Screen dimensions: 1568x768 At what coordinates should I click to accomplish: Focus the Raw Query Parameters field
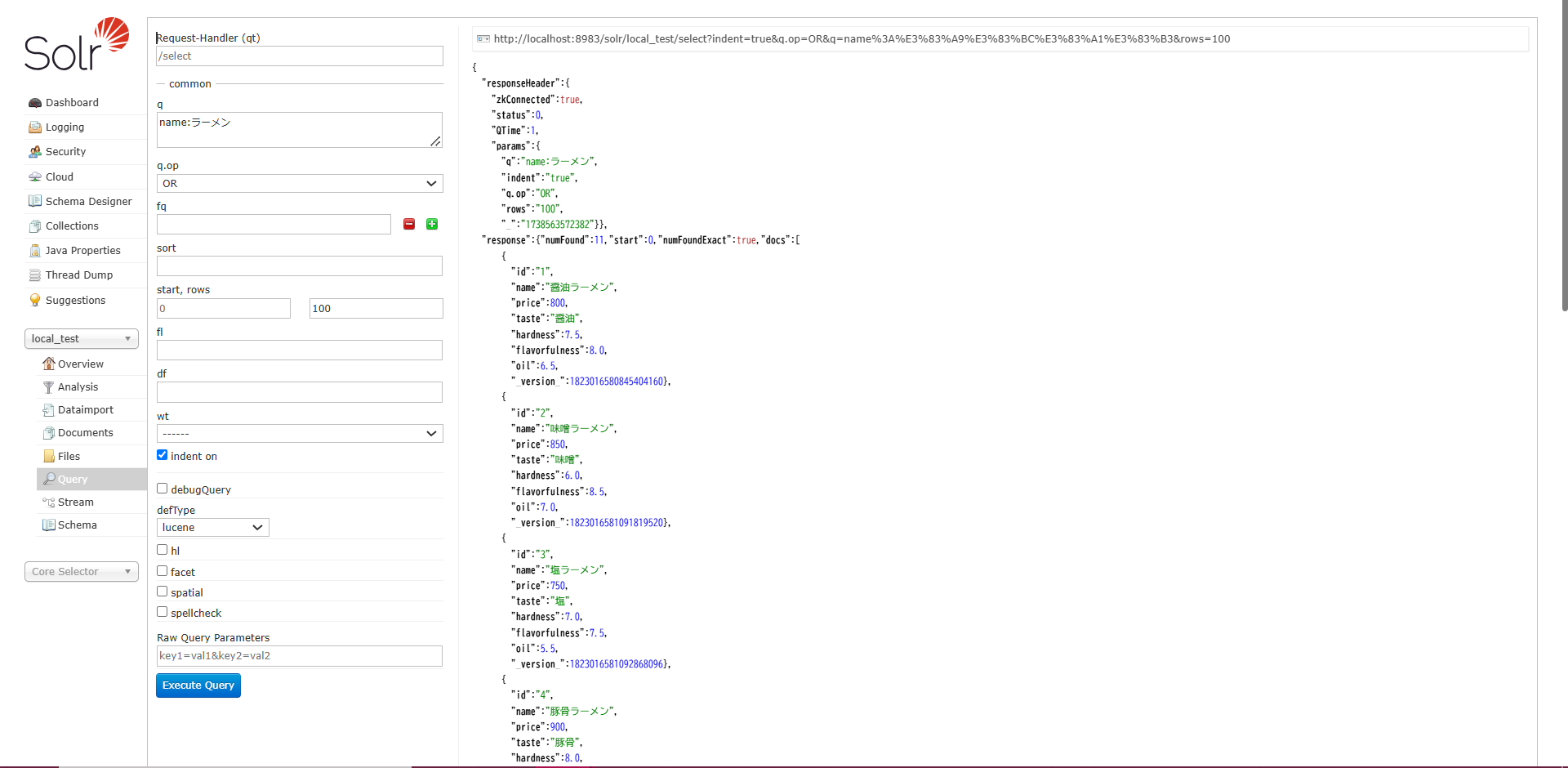click(x=300, y=656)
